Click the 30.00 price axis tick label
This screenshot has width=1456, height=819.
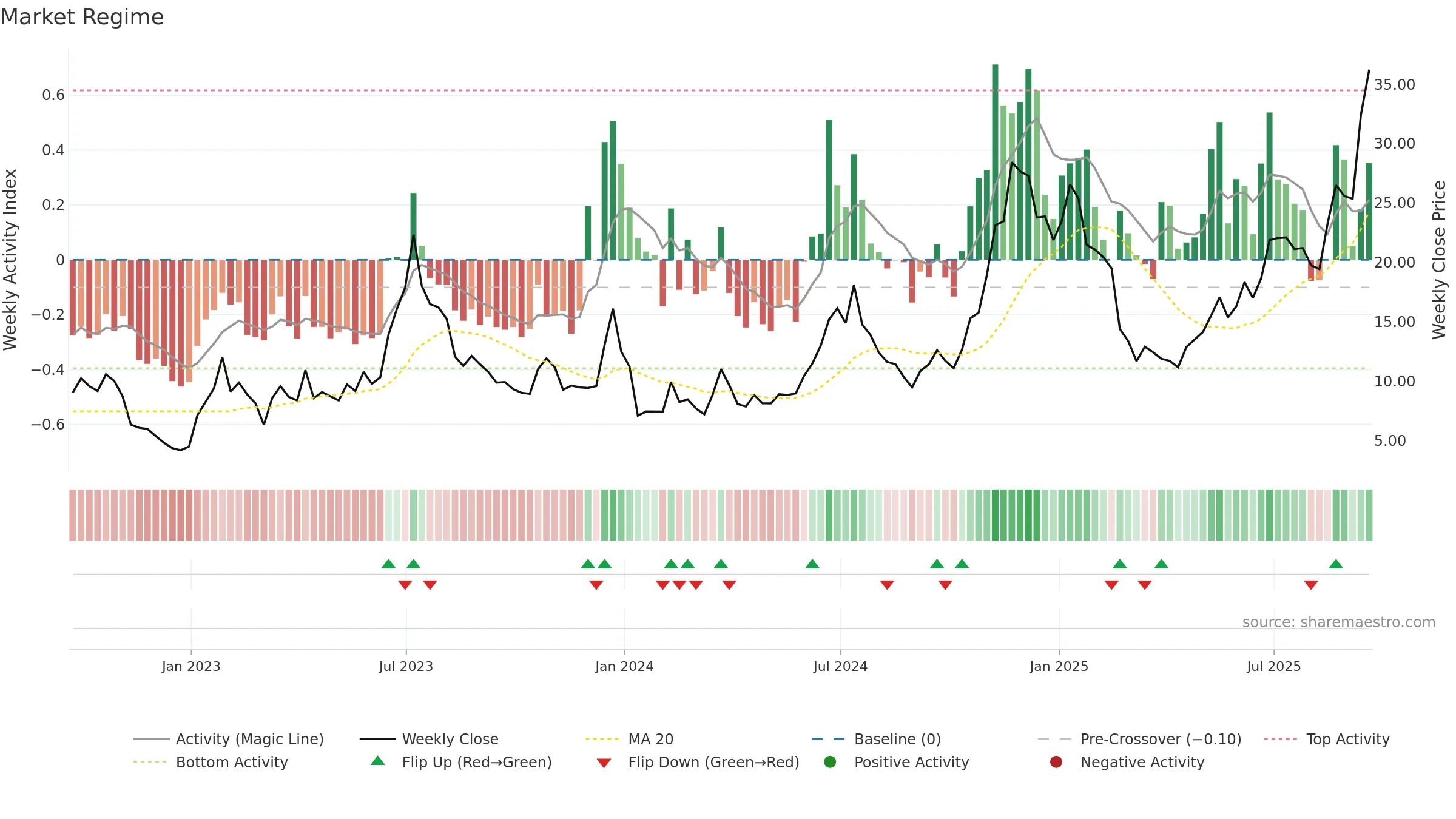tap(1394, 143)
